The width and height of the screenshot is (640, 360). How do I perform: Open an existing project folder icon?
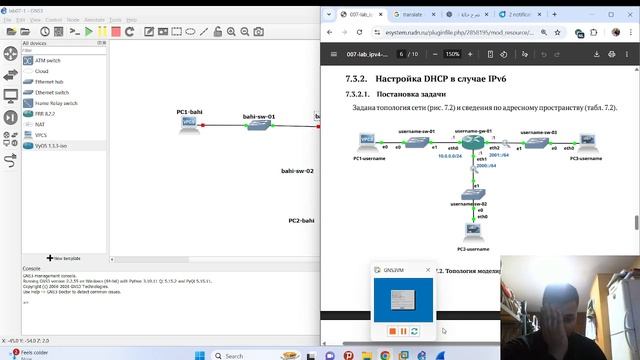click(x=25, y=31)
